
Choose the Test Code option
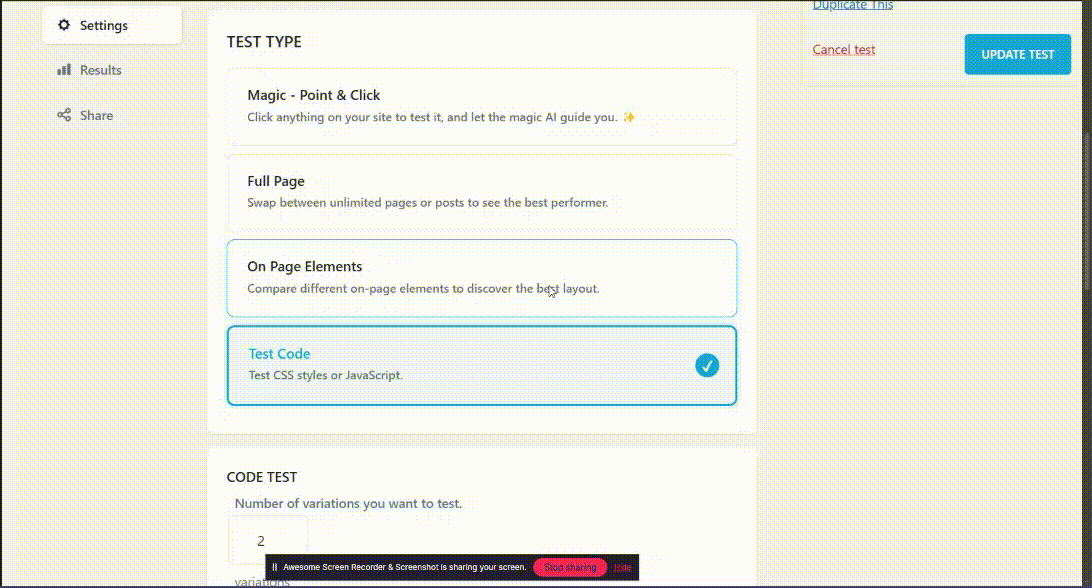point(482,363)
